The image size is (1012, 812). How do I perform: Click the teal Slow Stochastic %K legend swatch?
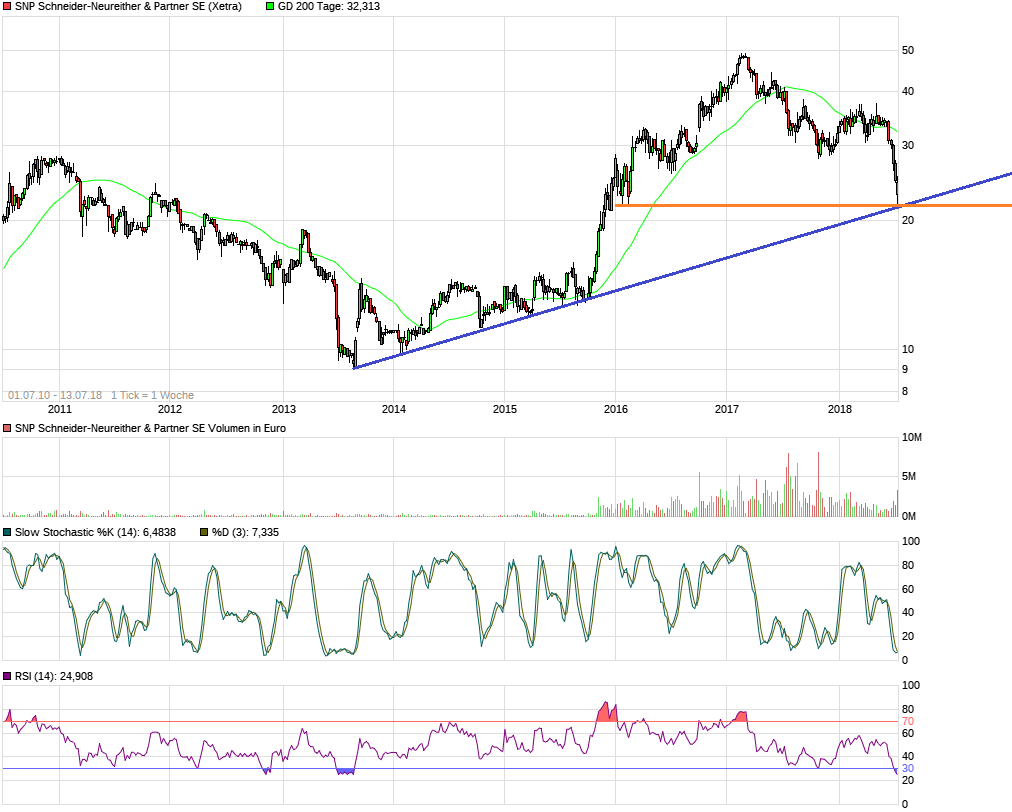(7, 533)
